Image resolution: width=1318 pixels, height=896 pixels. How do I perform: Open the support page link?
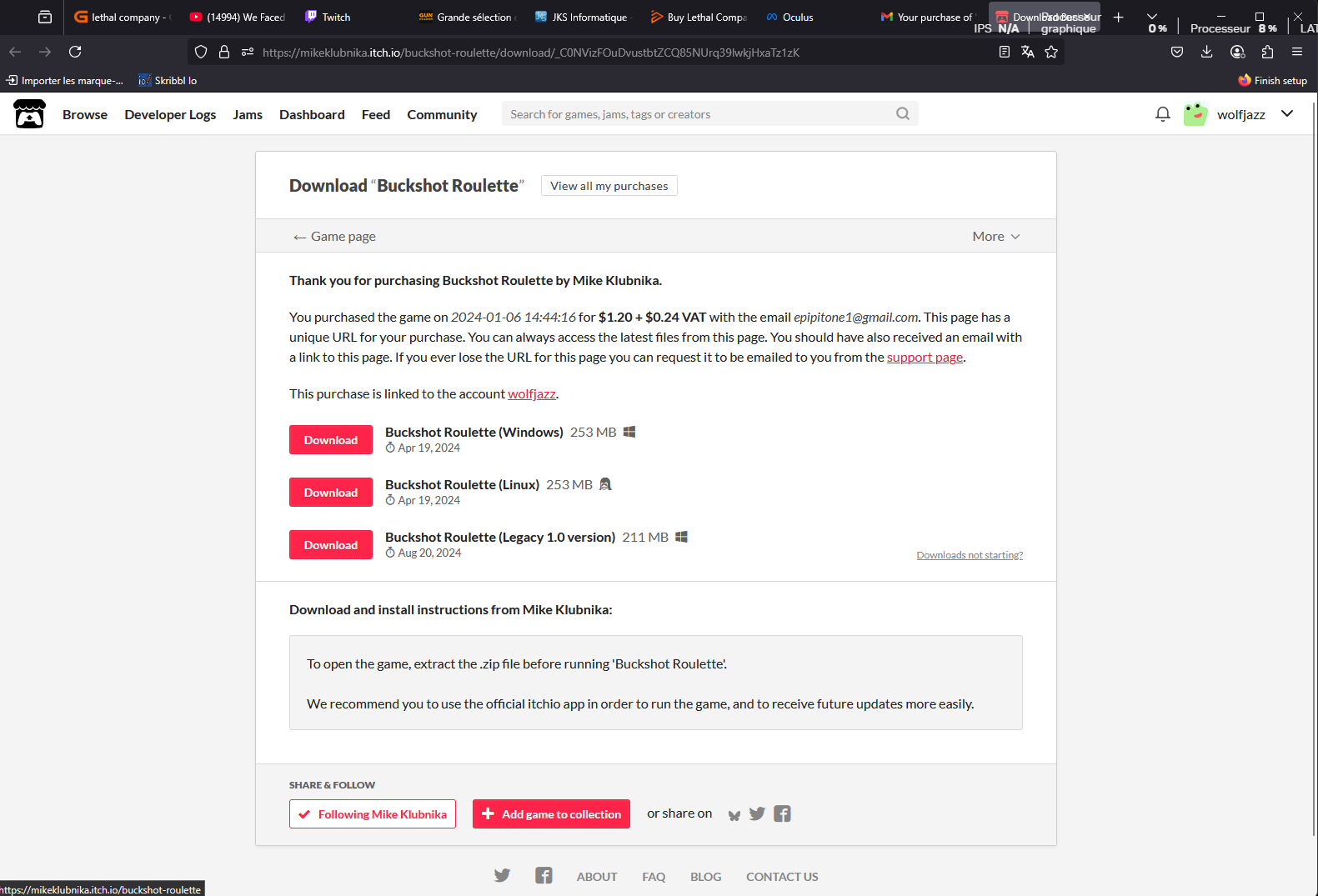click(925, 358)
